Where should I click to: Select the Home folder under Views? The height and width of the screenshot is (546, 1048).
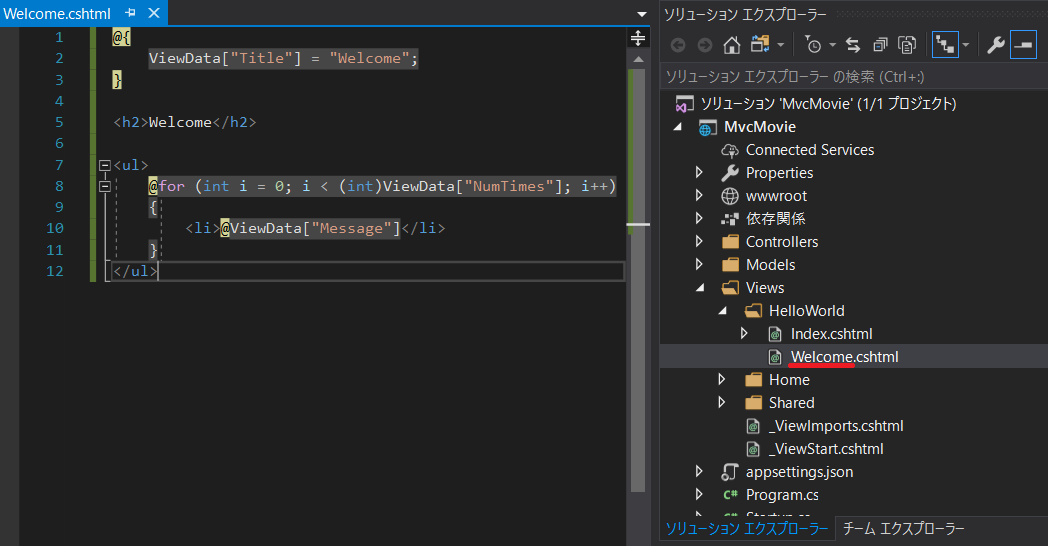[789, 380]
